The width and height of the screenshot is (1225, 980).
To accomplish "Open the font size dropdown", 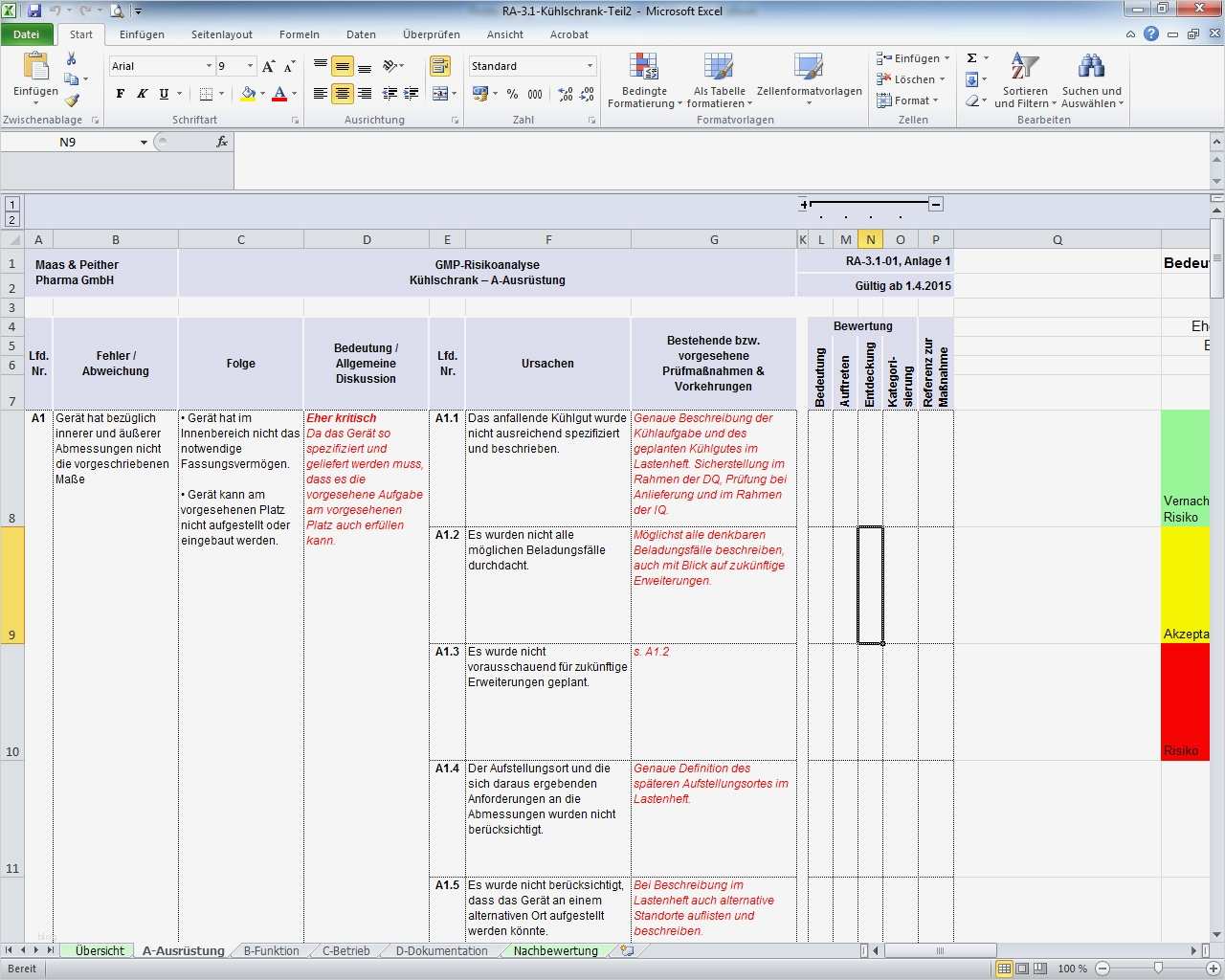I will click(x=248, y=66).
